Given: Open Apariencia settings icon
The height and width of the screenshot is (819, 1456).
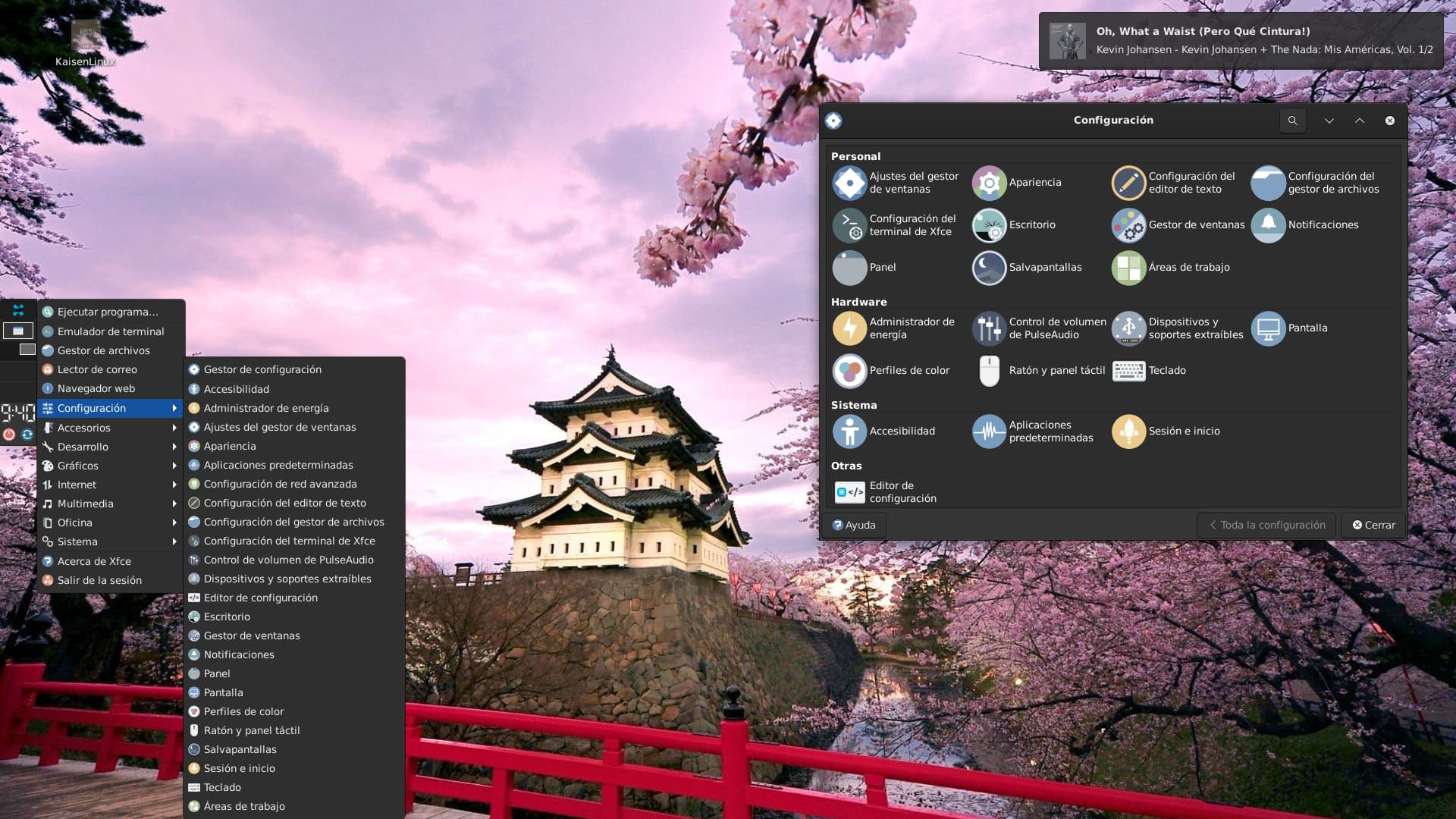Looking at the screenshot, I should 989,183.
